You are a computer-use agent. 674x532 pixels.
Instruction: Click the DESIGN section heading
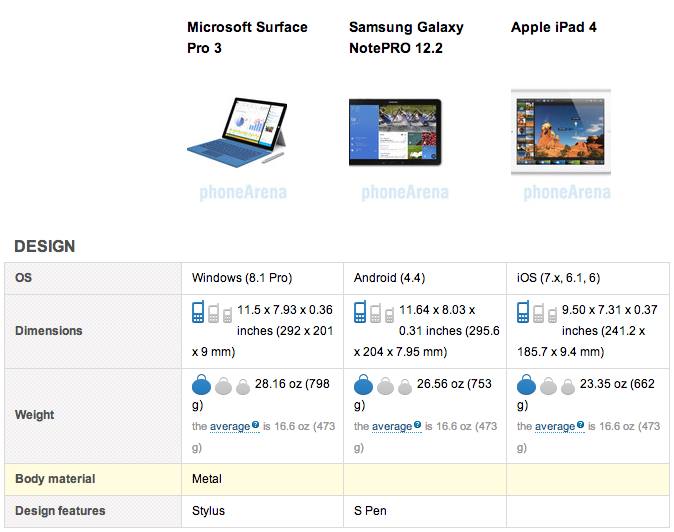click(44, 246)
